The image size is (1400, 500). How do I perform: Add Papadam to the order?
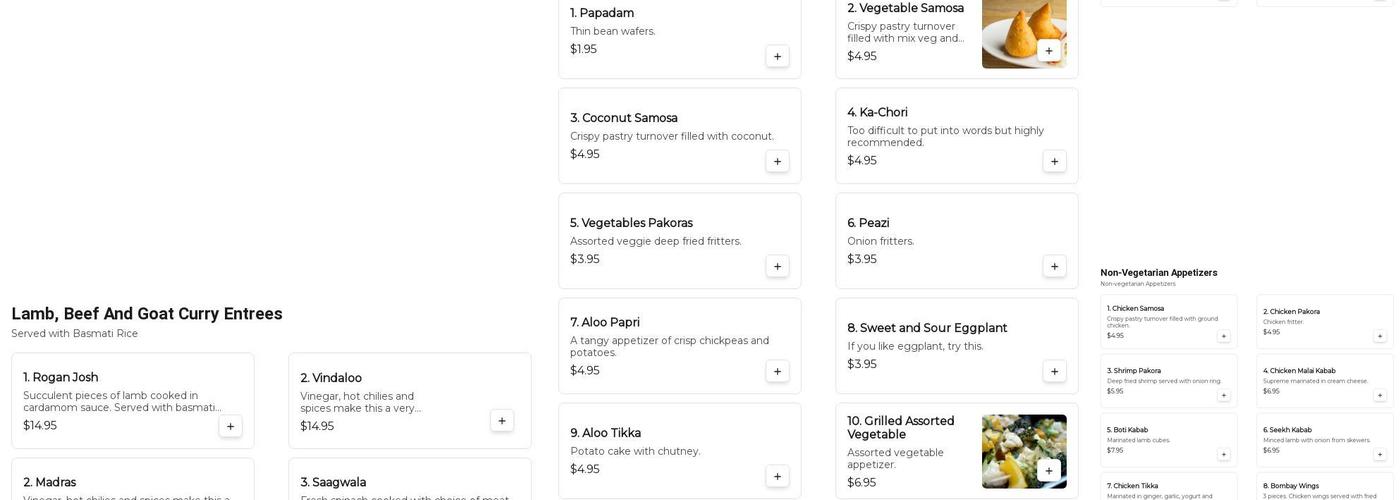(x=777, y=56)
